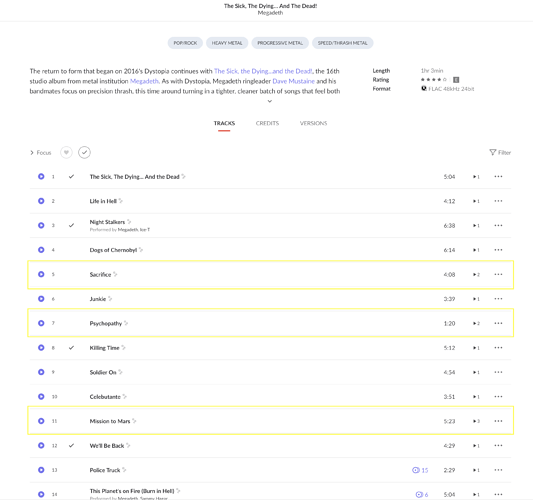Image resolution: width=533 pixels, height=500 pixels.
Task: Open the Filter tracks control
Action: [x=500, y=152]
